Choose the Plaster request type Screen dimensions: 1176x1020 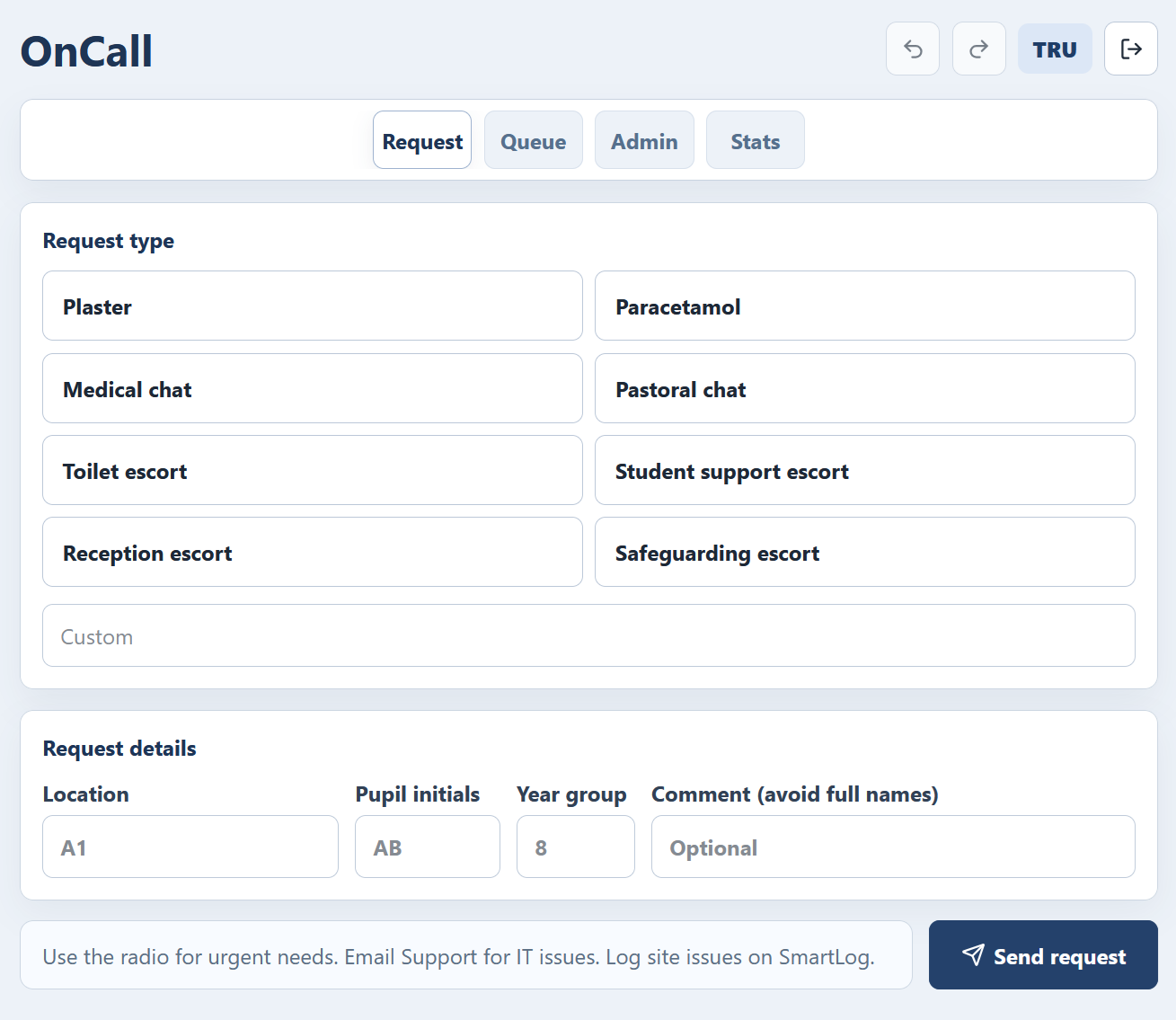pyautogui.click(x=313, y=306)
